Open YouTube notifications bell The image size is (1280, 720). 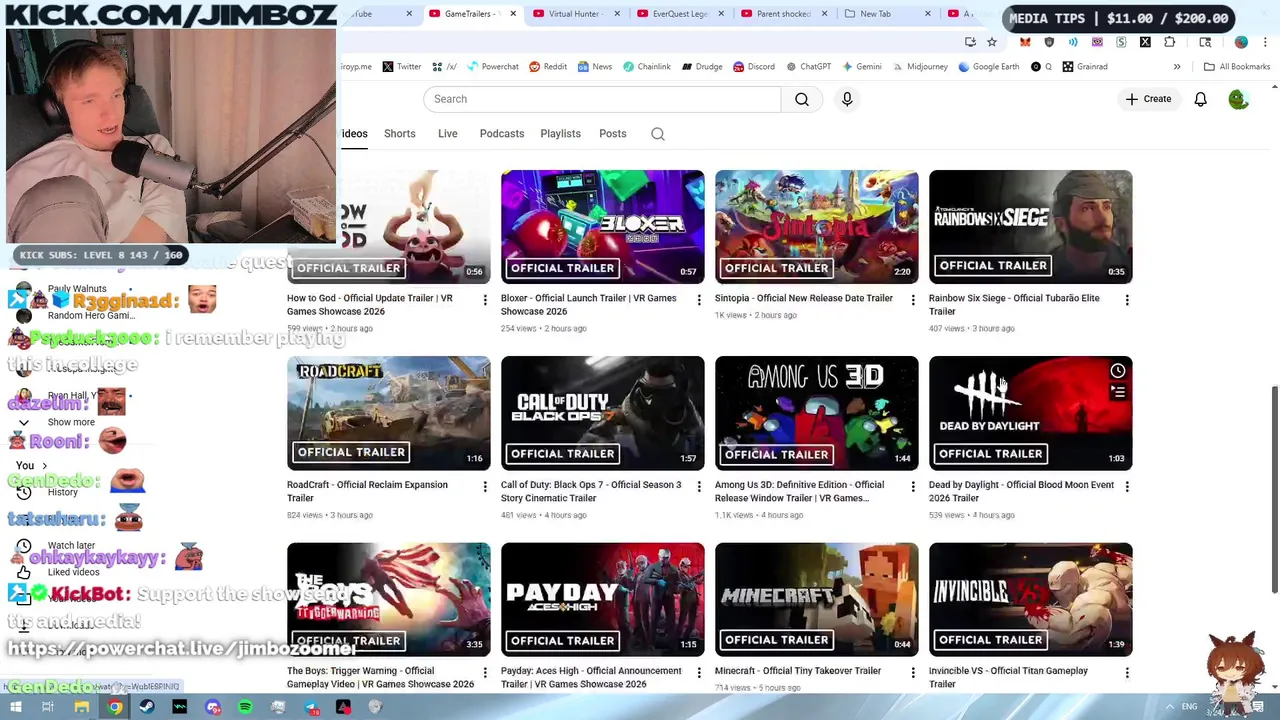click(x=1200, y=99)
